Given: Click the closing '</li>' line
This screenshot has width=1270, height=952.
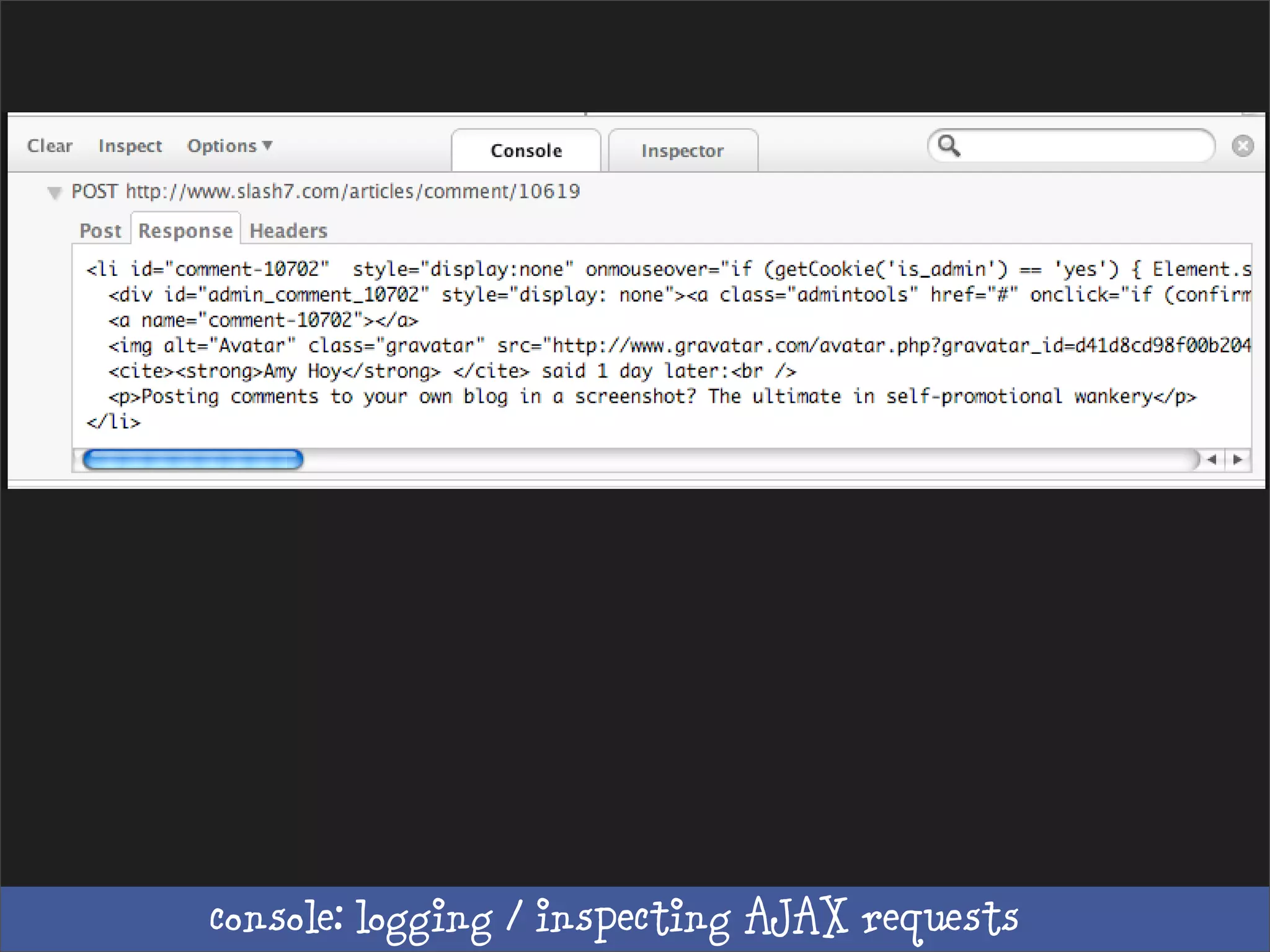Looking at the screenshot, I should tap(113, 422).
